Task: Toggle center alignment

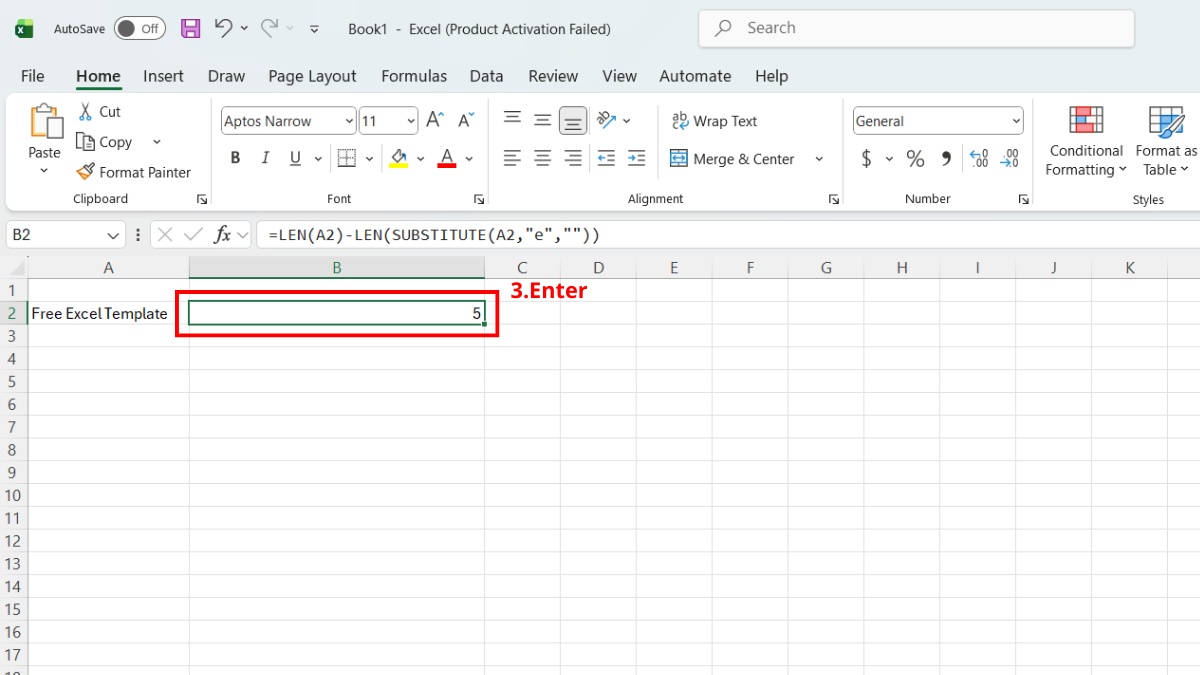Action: [x=542, y=157]
